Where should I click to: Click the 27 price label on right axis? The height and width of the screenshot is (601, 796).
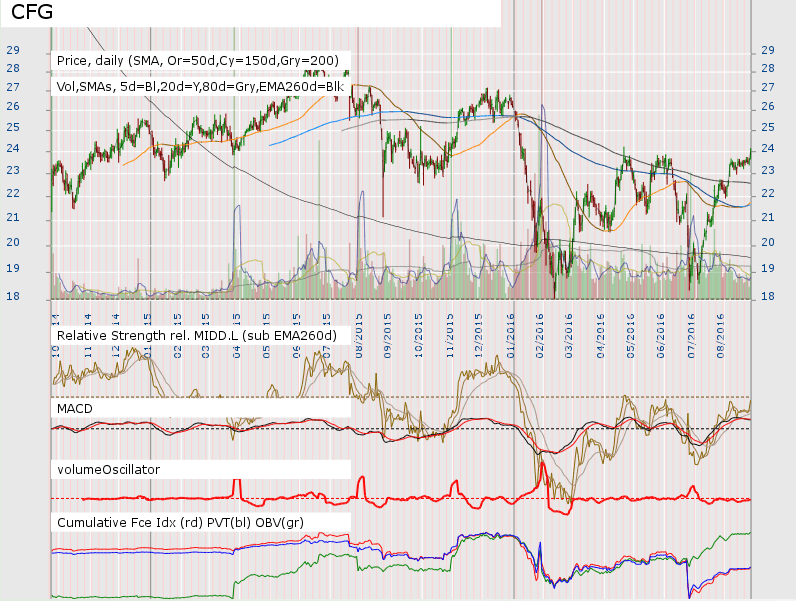pos(769,88)
